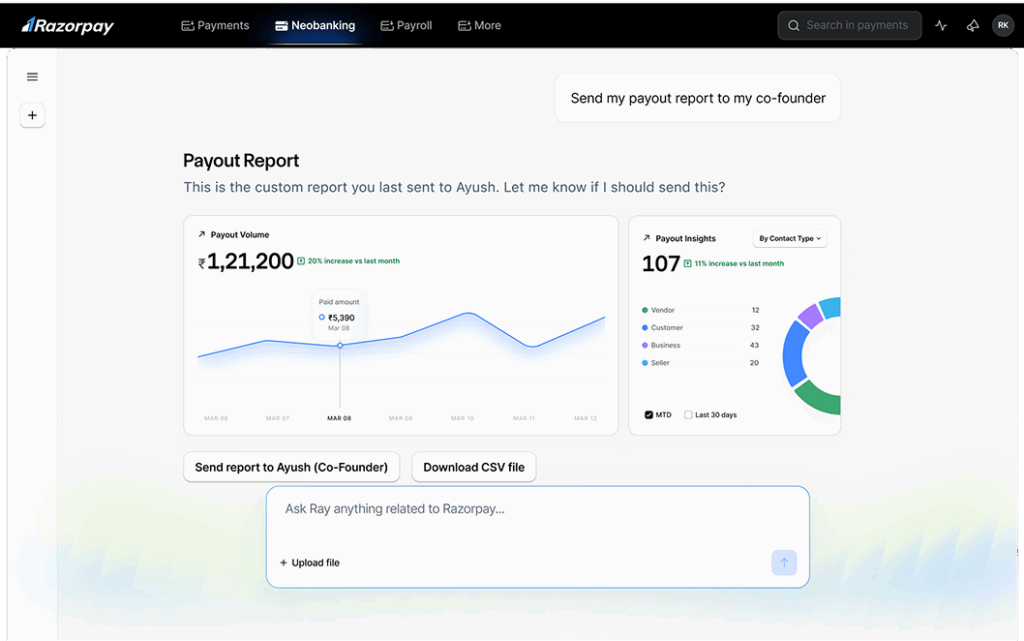Open the activity pulse icon
This screenshot has height=641, width=1024.
(x=941, y=26)
